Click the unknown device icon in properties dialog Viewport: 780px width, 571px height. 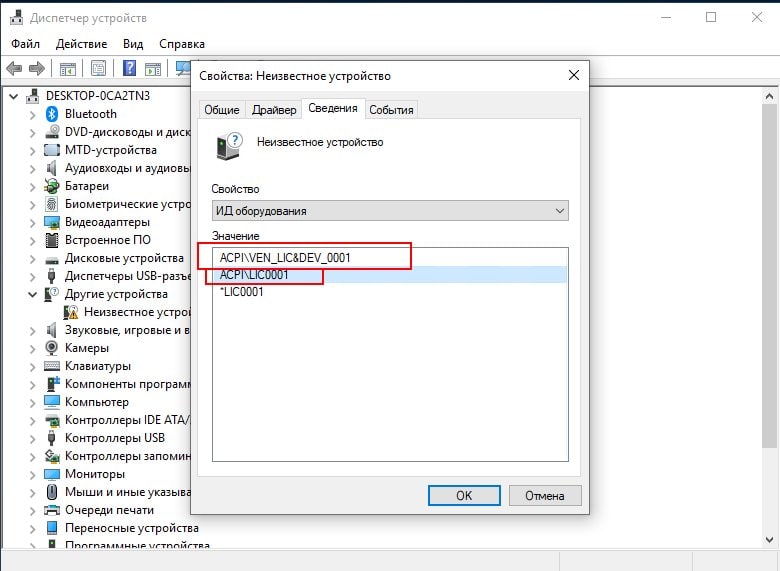coord(229,146)
